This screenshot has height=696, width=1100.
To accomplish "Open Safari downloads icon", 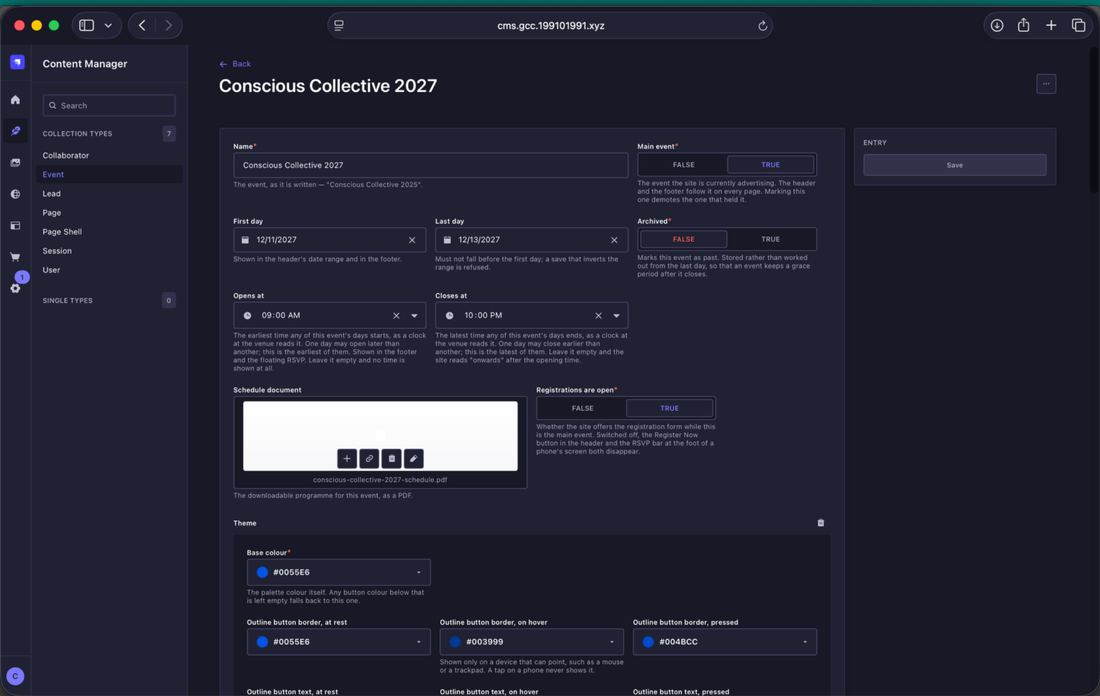I will tap(996, 25).
